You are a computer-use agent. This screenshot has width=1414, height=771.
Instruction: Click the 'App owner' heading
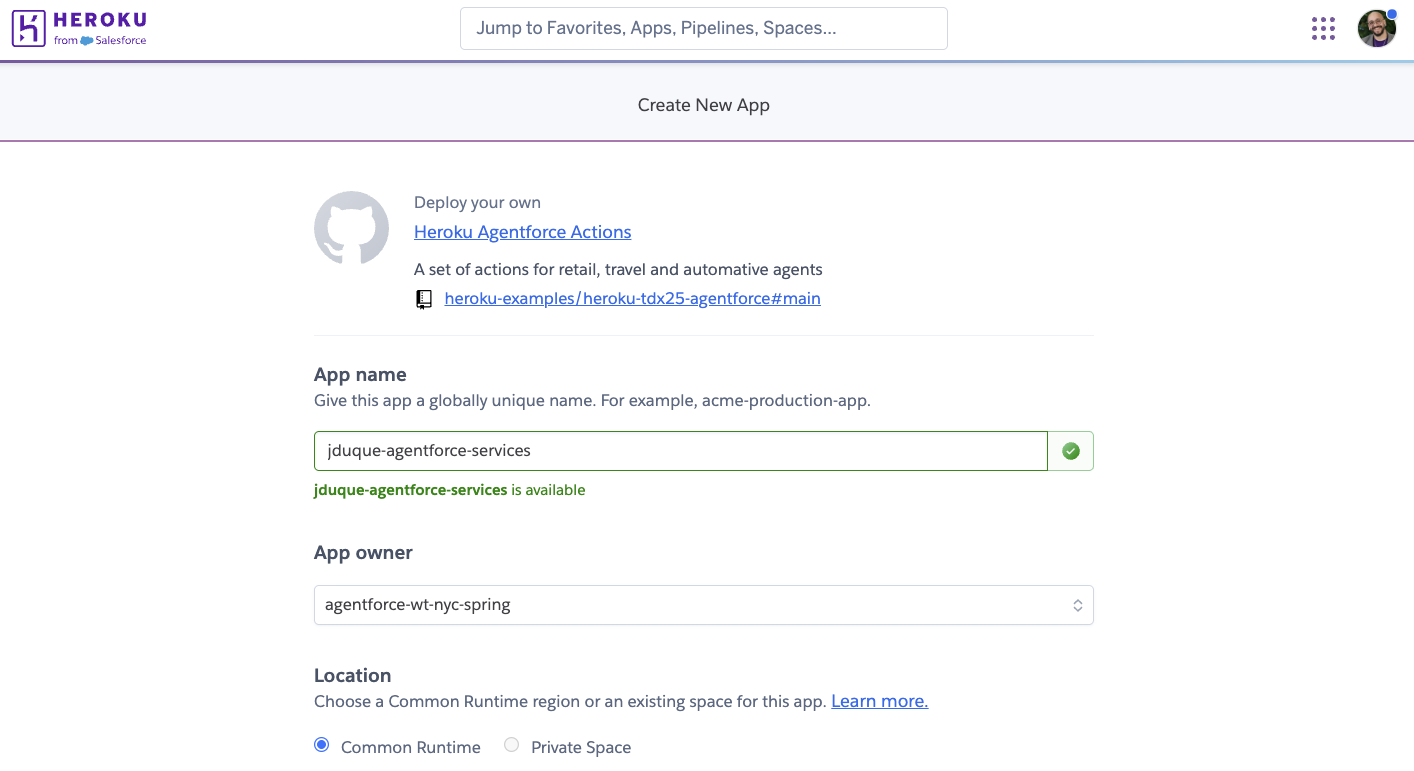point(363,553)
